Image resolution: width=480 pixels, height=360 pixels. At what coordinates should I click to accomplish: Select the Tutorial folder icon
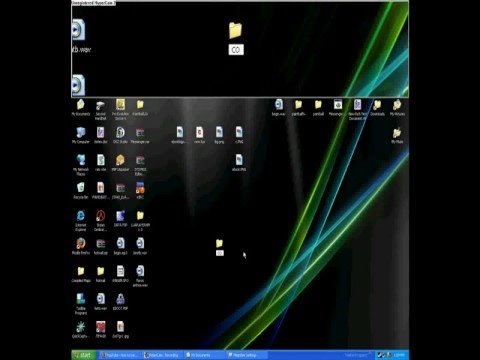[100, 274]
